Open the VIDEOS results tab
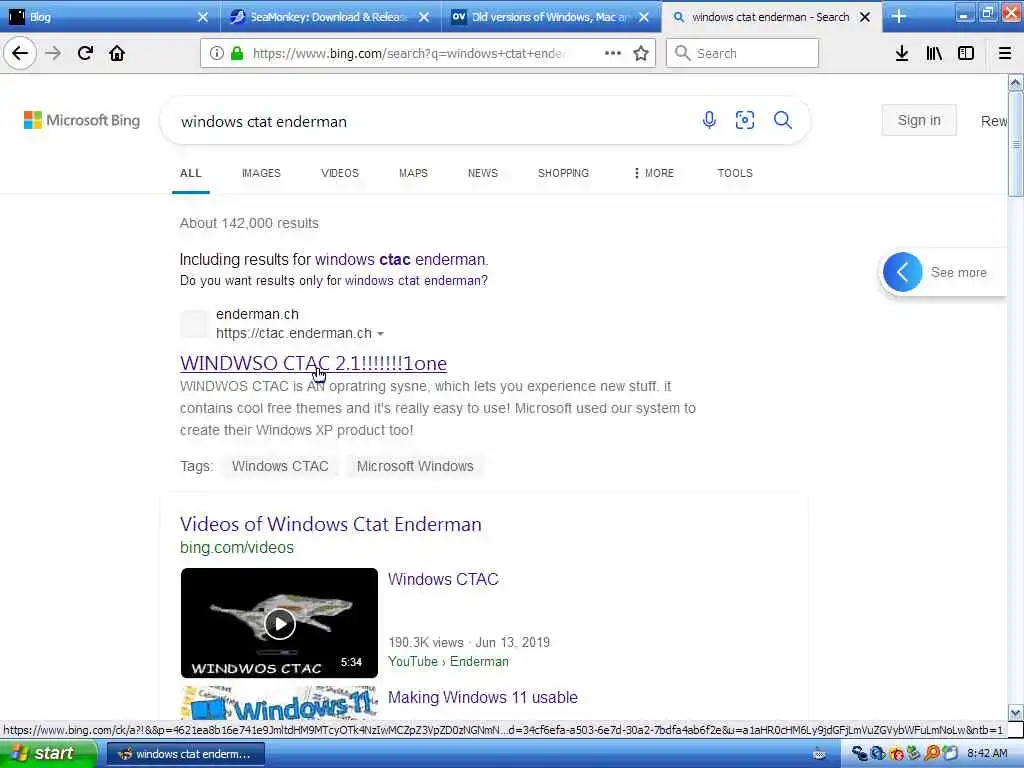The height and width of the screenshot is (768, 1024). (x=340, y=173)
